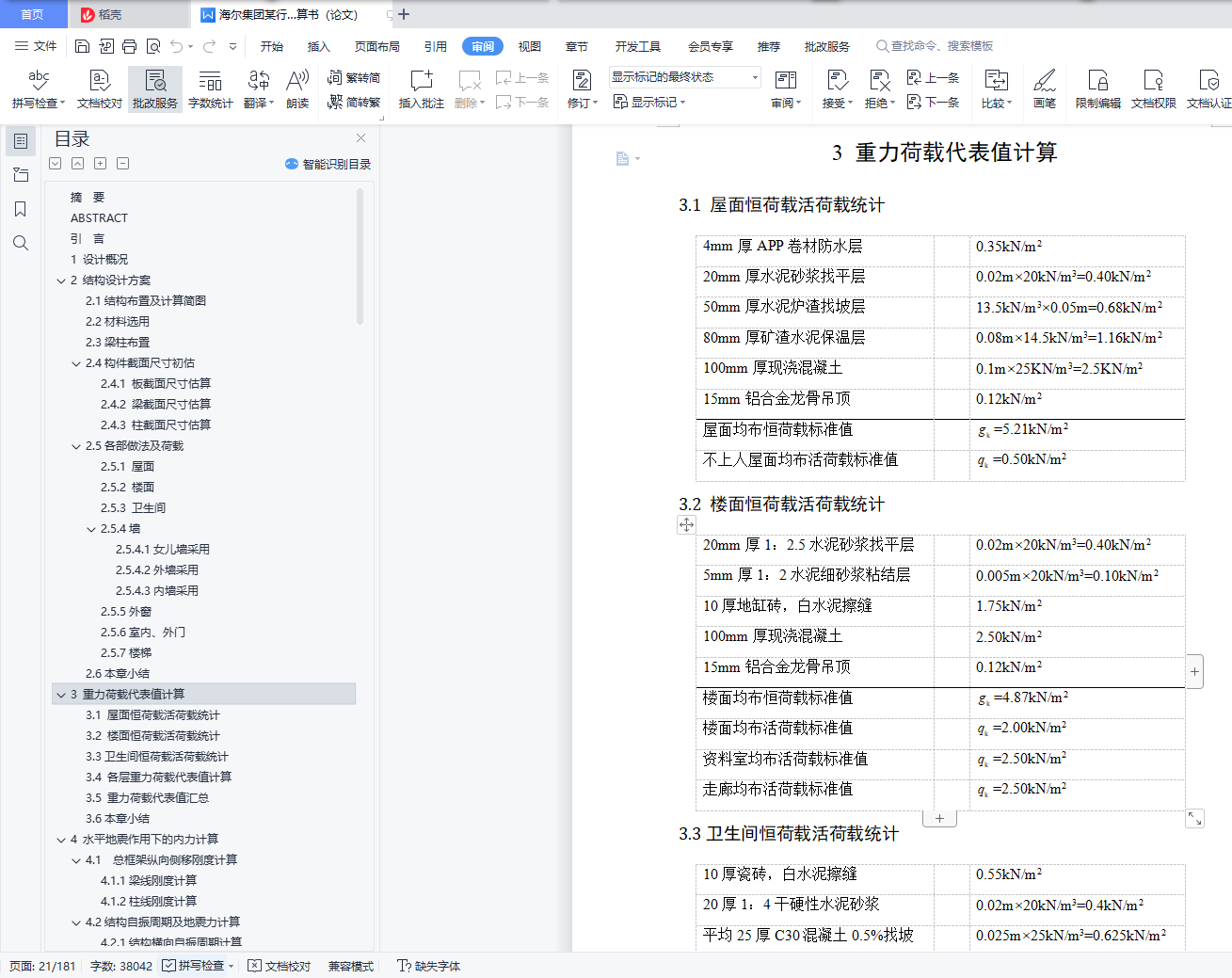Viewport: 1232px width, 978px height.
Task: Click the 智能识别目录 link
Action: [x=328, y=164]
